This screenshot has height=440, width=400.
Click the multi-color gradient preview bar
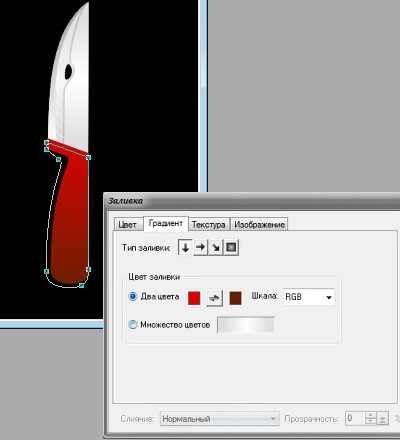[246, 325]
